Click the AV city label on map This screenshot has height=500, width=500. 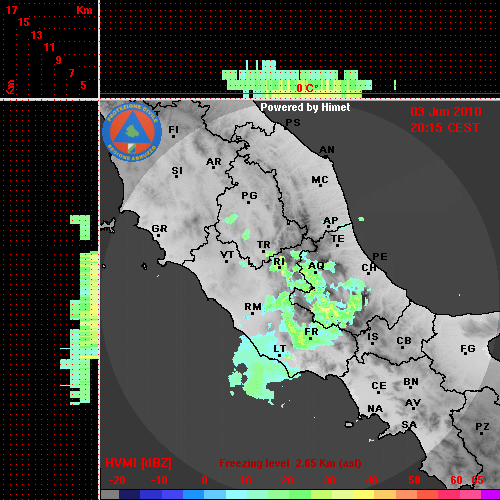(413, 403)
